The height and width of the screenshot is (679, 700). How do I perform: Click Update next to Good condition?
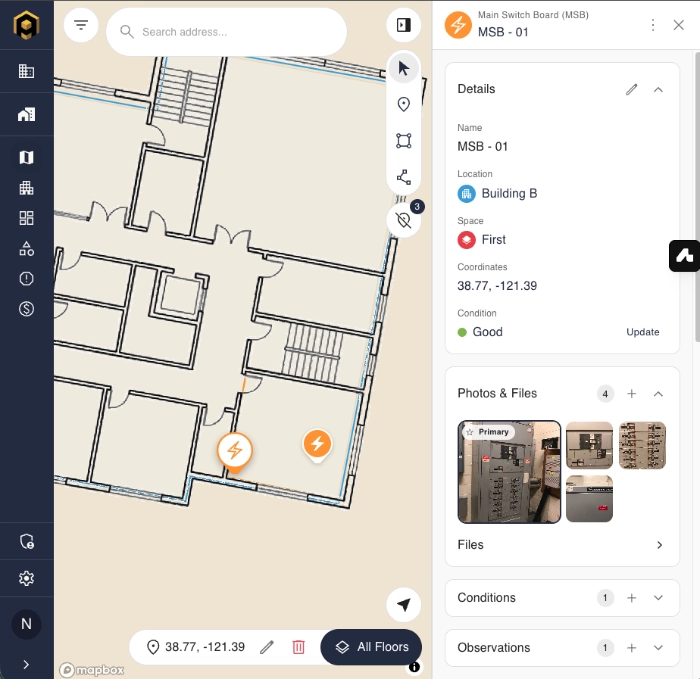(x=642, y=332)
